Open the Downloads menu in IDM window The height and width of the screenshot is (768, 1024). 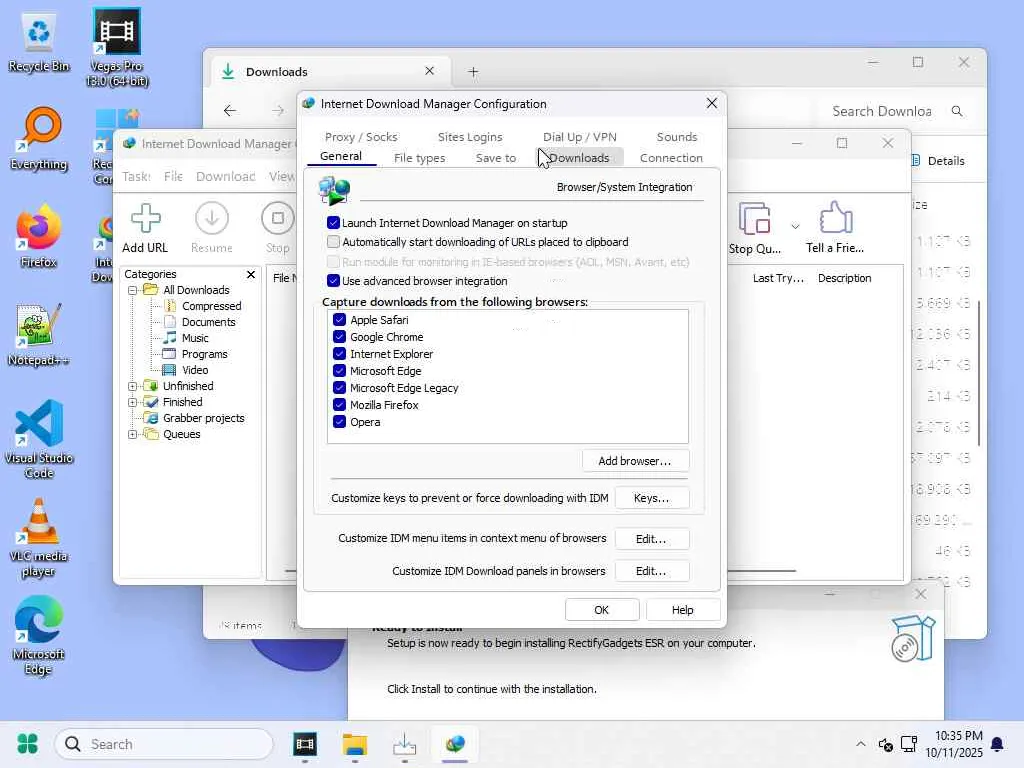pyautogui.click(x=225, y=176)
